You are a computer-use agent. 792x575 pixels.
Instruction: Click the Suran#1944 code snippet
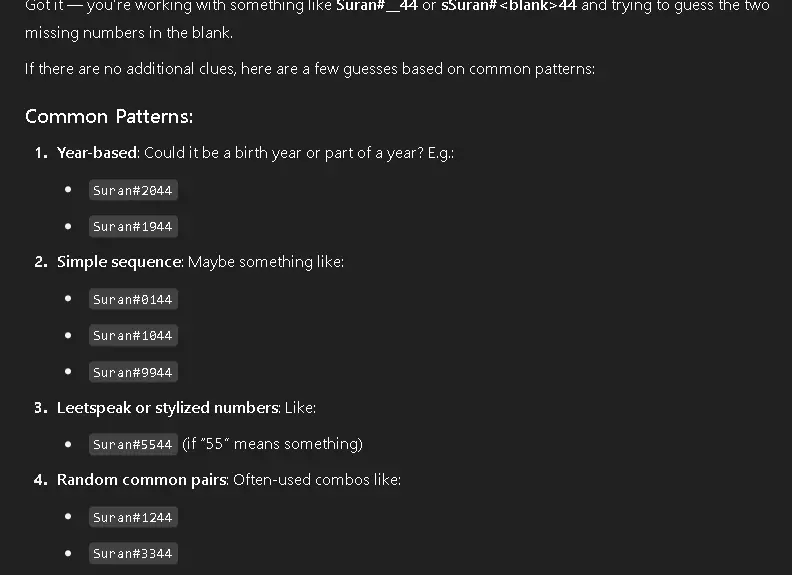(x=133, y=226)
